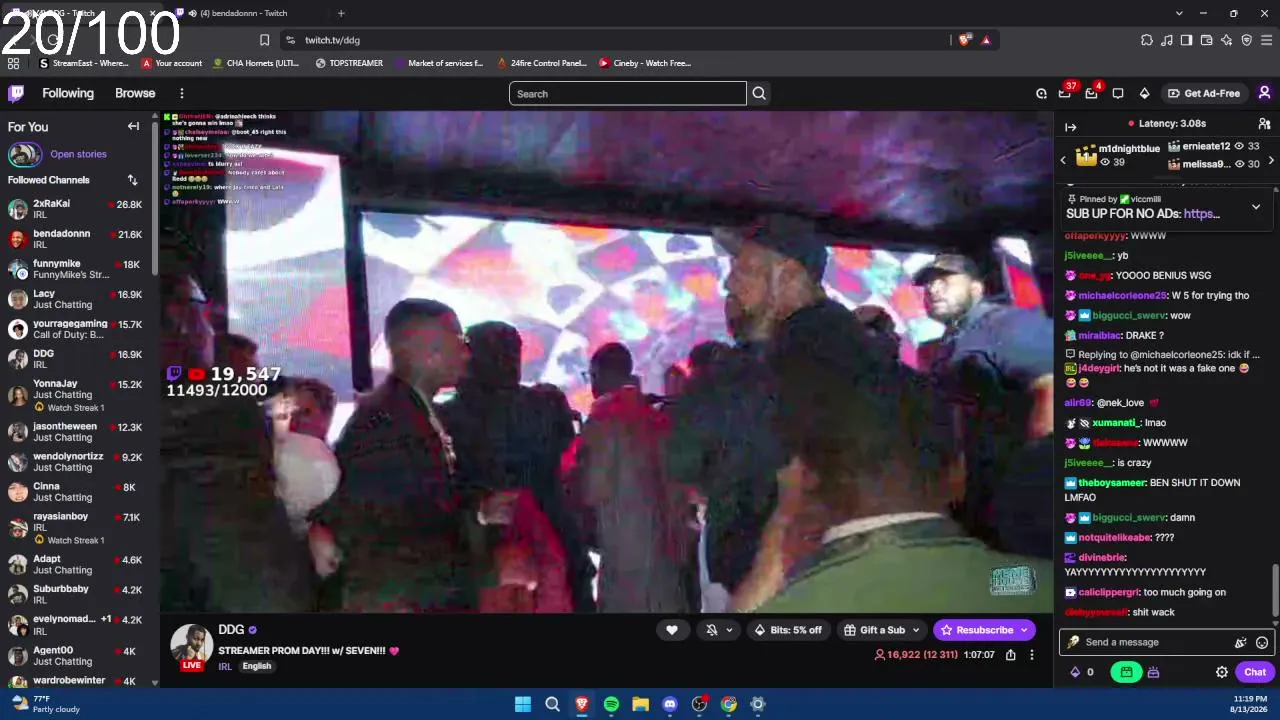Expand the Gift a Sub dropdown
Viewport: 1280px width, 720px height.
click(915, 630)
